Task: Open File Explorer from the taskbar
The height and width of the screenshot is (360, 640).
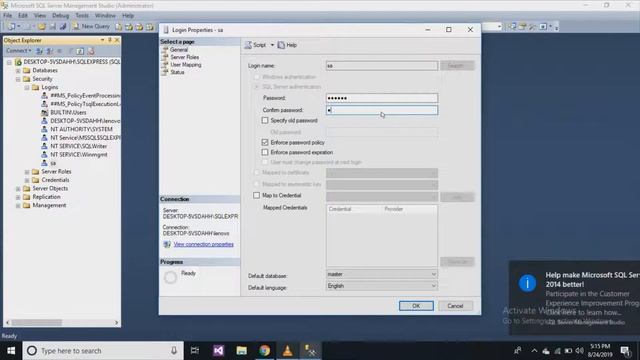Action: tap(242, 351)
